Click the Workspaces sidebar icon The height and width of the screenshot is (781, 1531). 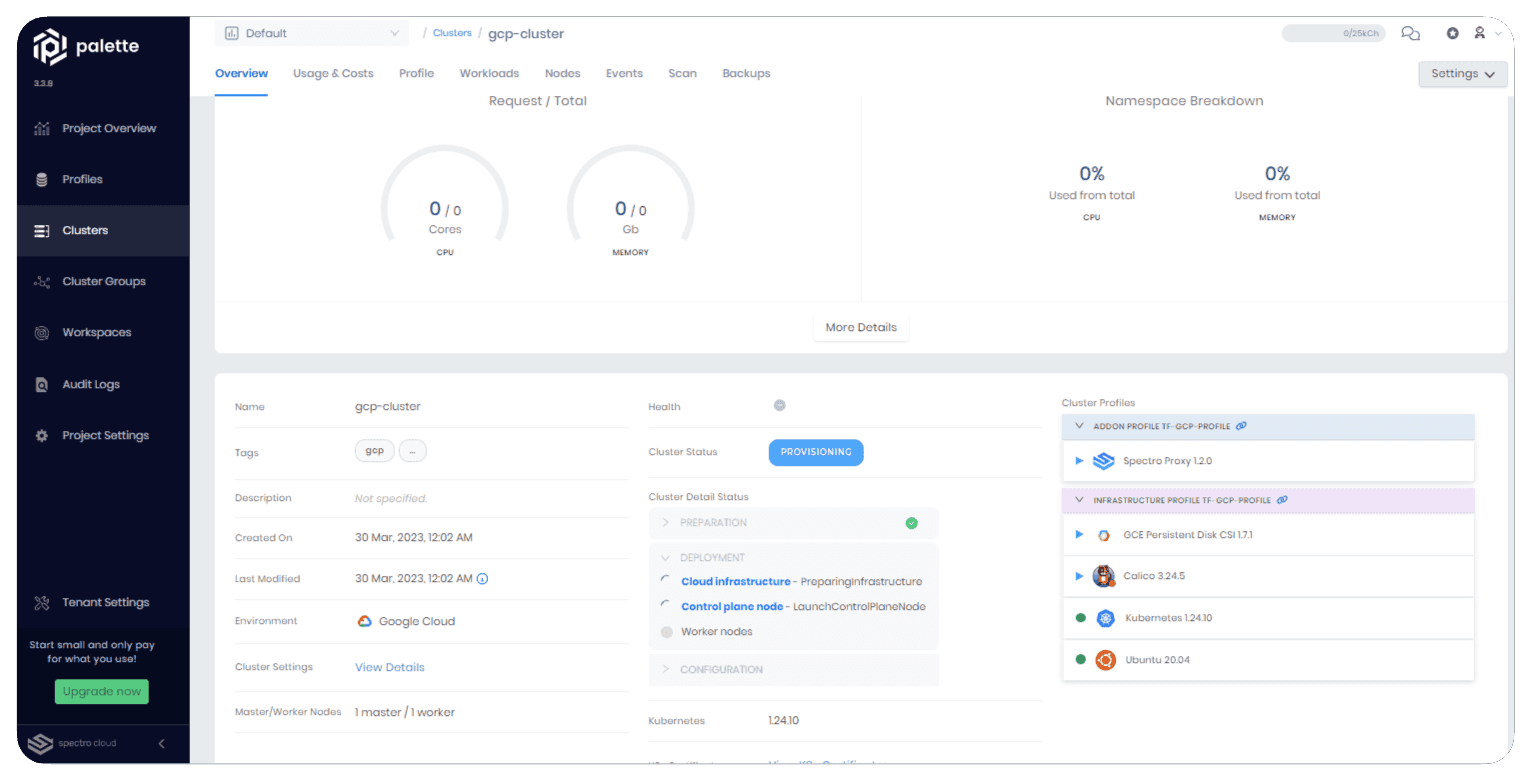click(41, 333)
